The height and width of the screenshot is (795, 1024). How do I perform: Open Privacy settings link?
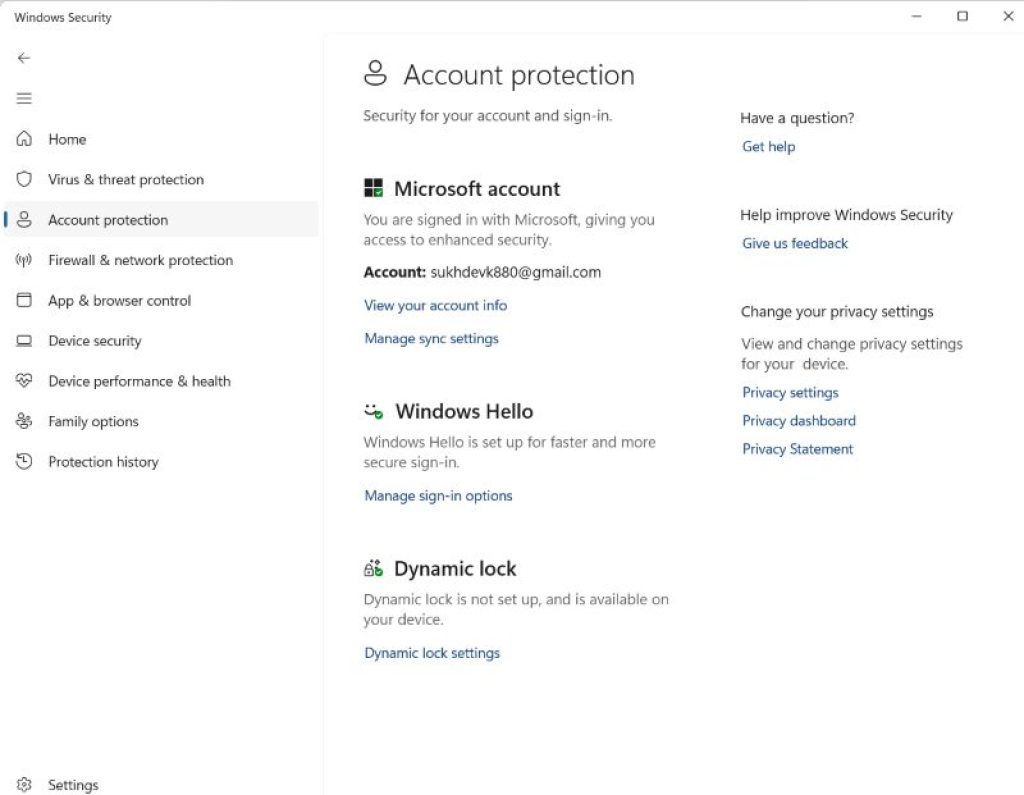click(x=790, y=392)
